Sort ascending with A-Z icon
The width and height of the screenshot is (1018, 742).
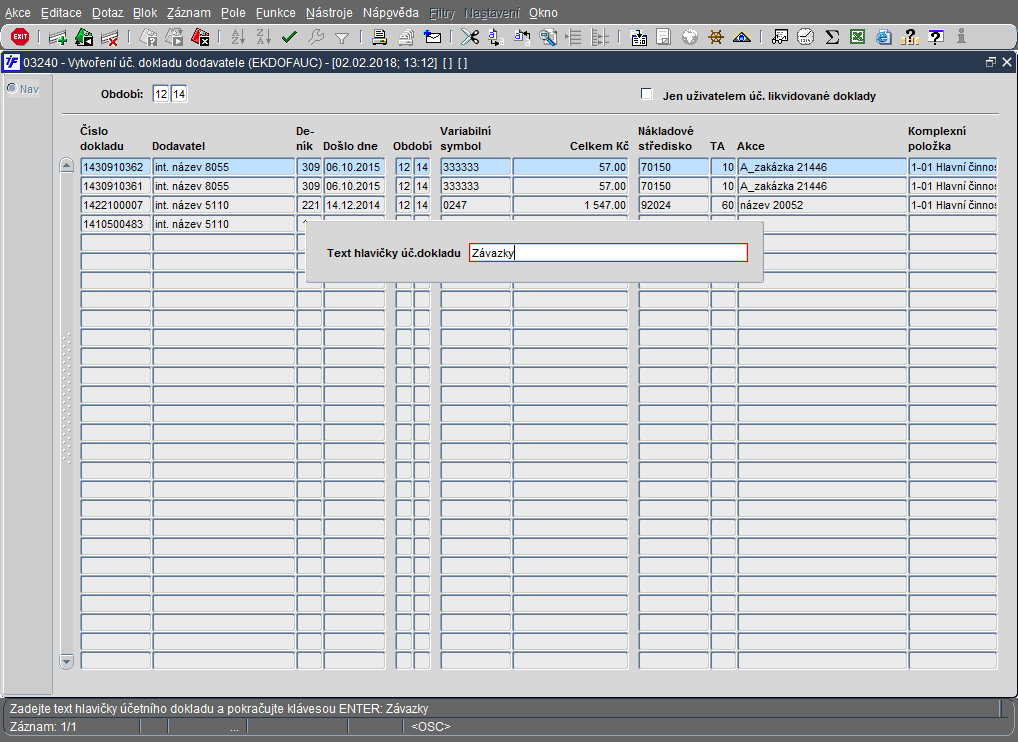(238, 38)
